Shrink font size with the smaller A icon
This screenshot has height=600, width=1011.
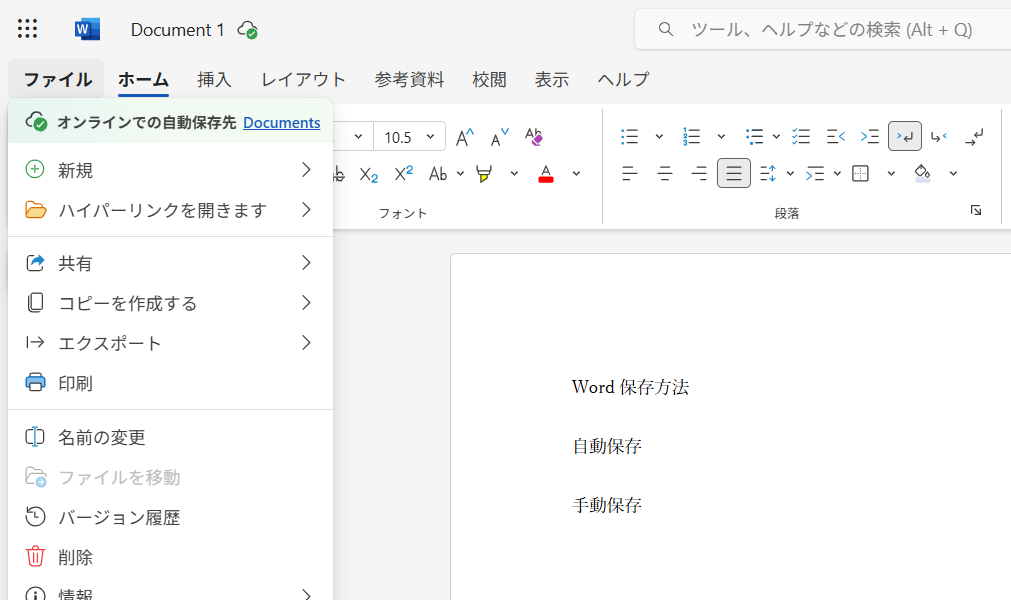[x=500, y=137]
